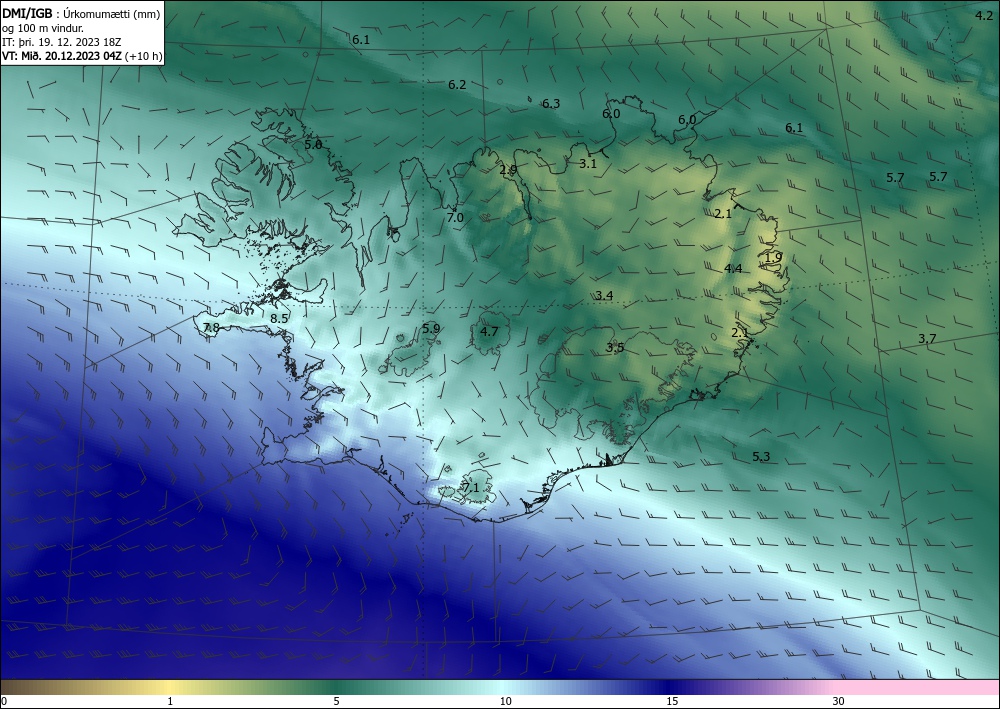1000x709 pixels.
Task: Select the 1.9 value label
Action: 774,258
